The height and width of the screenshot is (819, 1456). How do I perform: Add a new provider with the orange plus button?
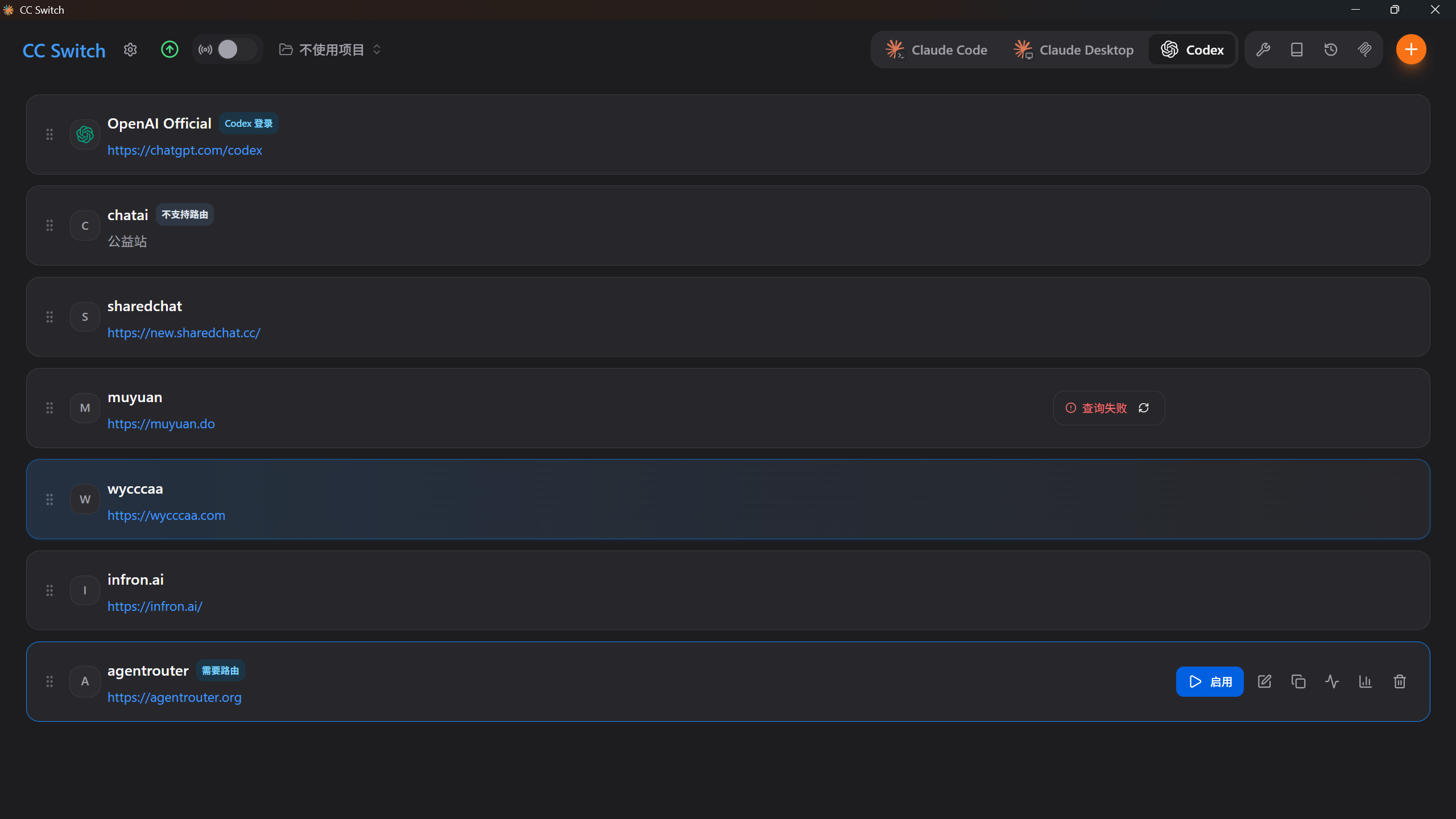click(1411, 49)
